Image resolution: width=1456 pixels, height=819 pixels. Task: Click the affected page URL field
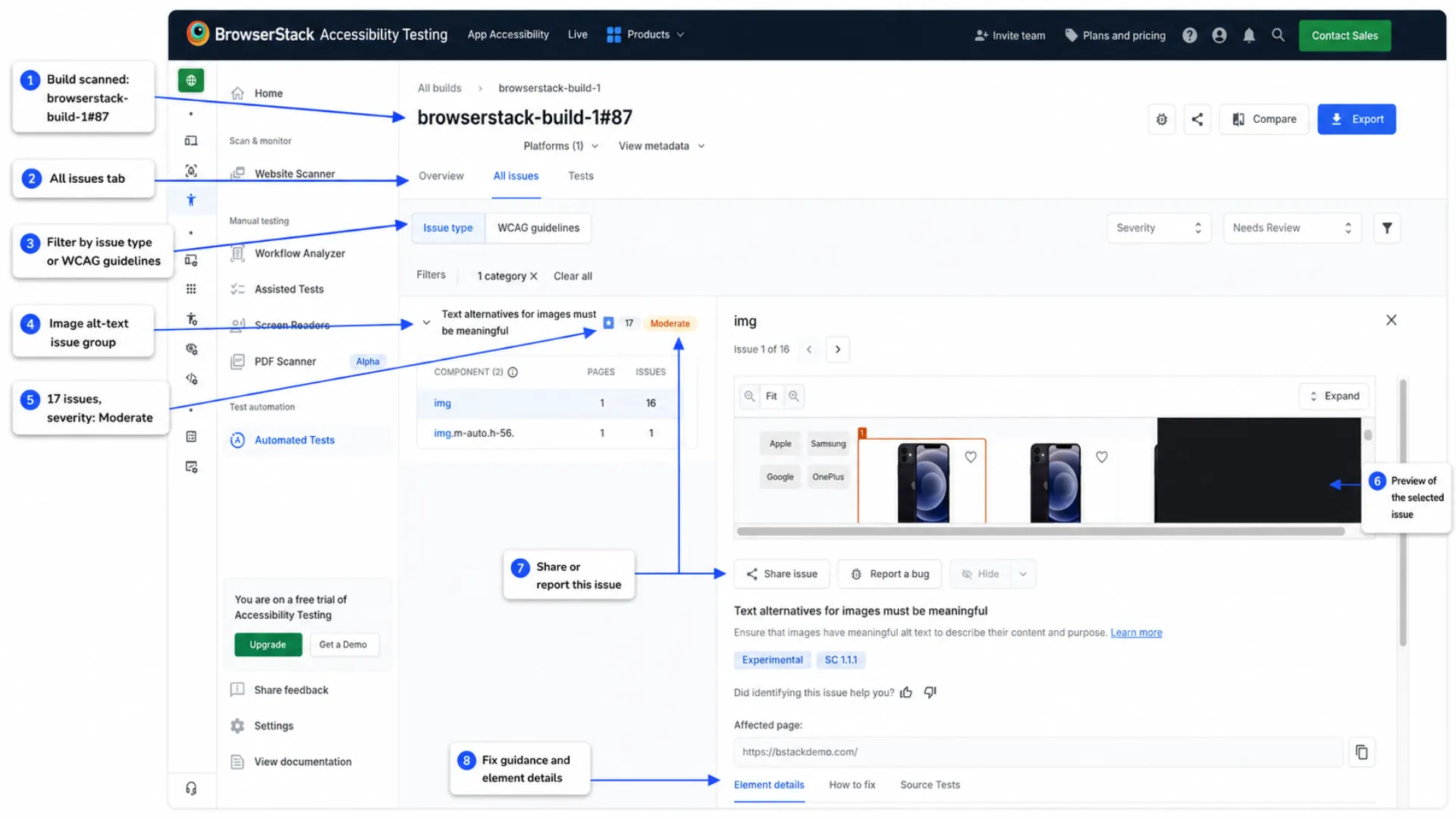coord(1037,752)
